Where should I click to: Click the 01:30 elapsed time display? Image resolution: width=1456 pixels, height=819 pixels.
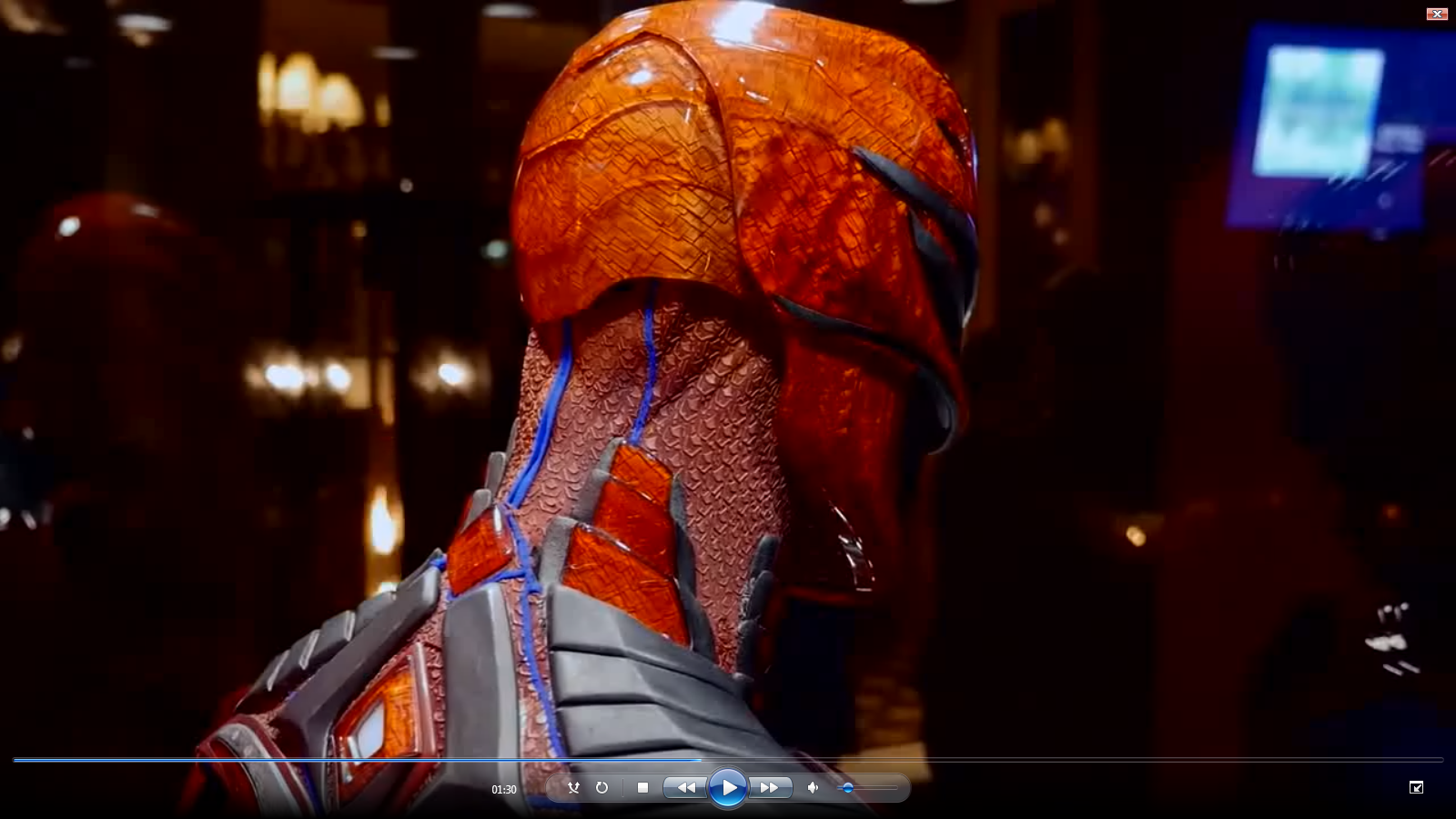504,790
